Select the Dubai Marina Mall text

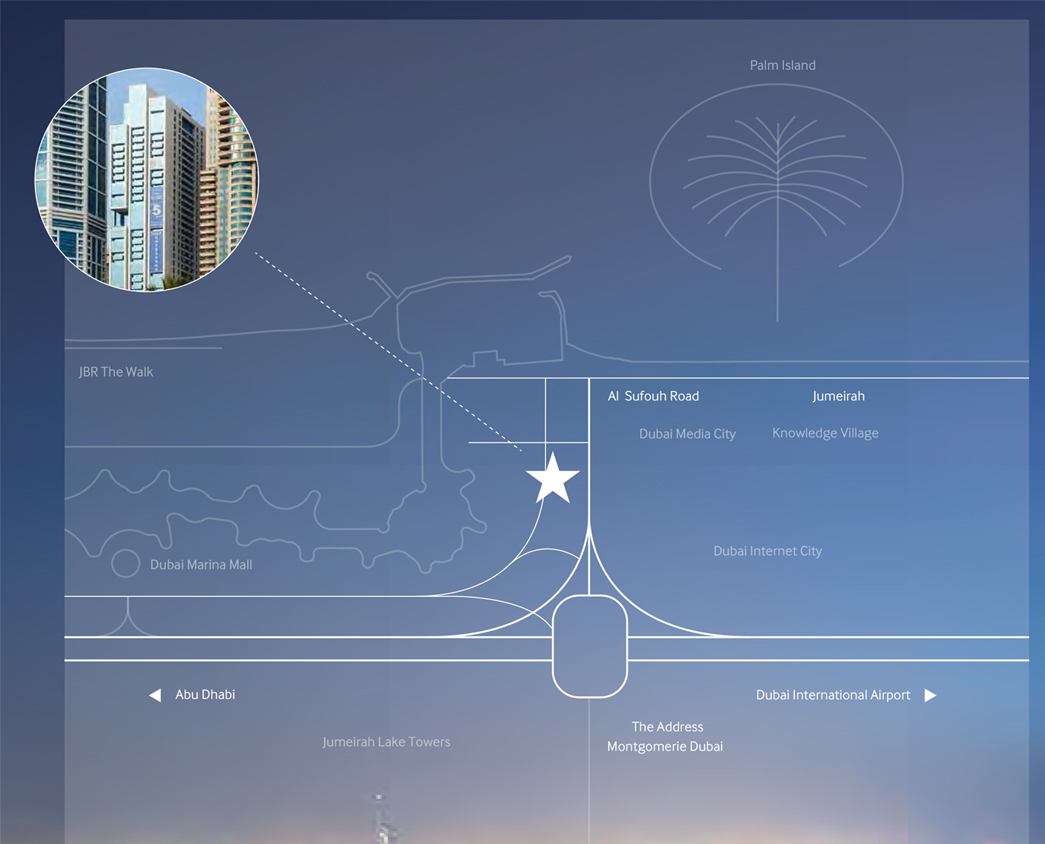coord(201,565)
